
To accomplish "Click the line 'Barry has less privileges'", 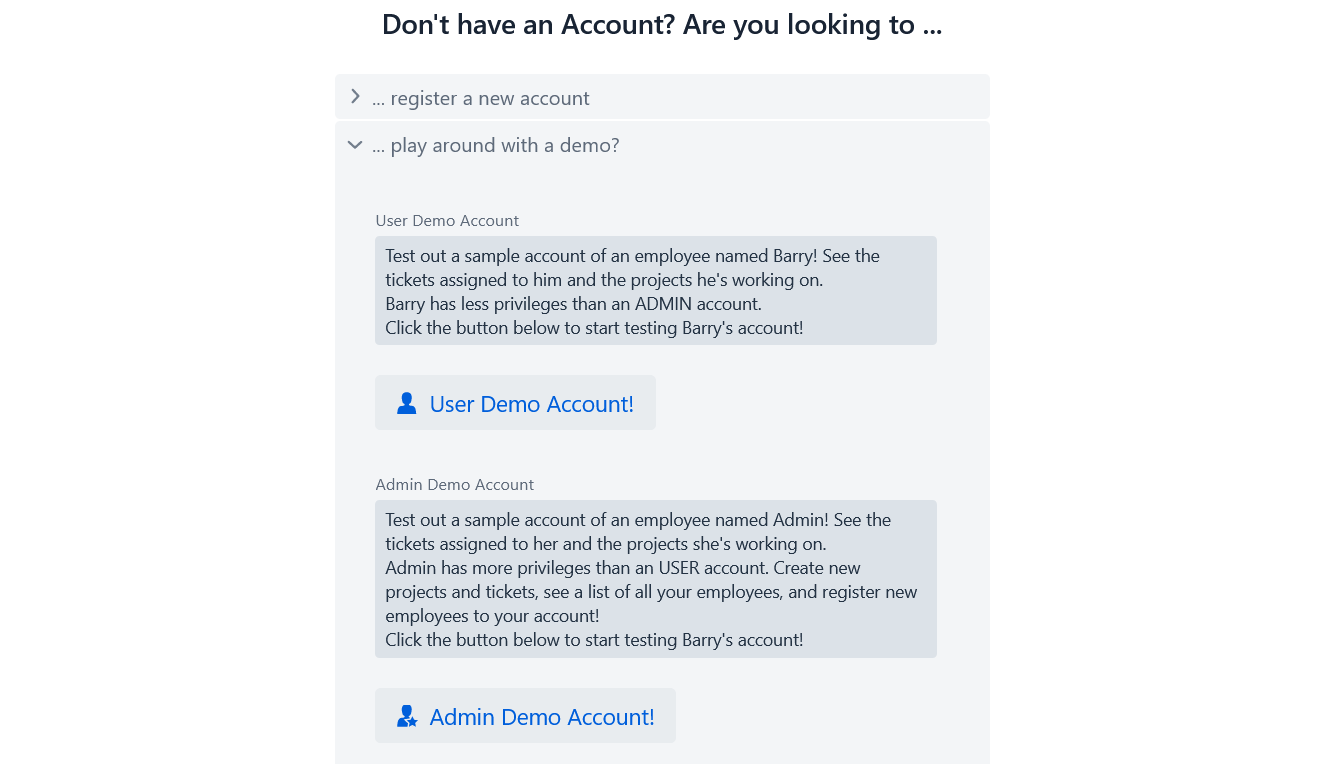I will coord(573,304).
